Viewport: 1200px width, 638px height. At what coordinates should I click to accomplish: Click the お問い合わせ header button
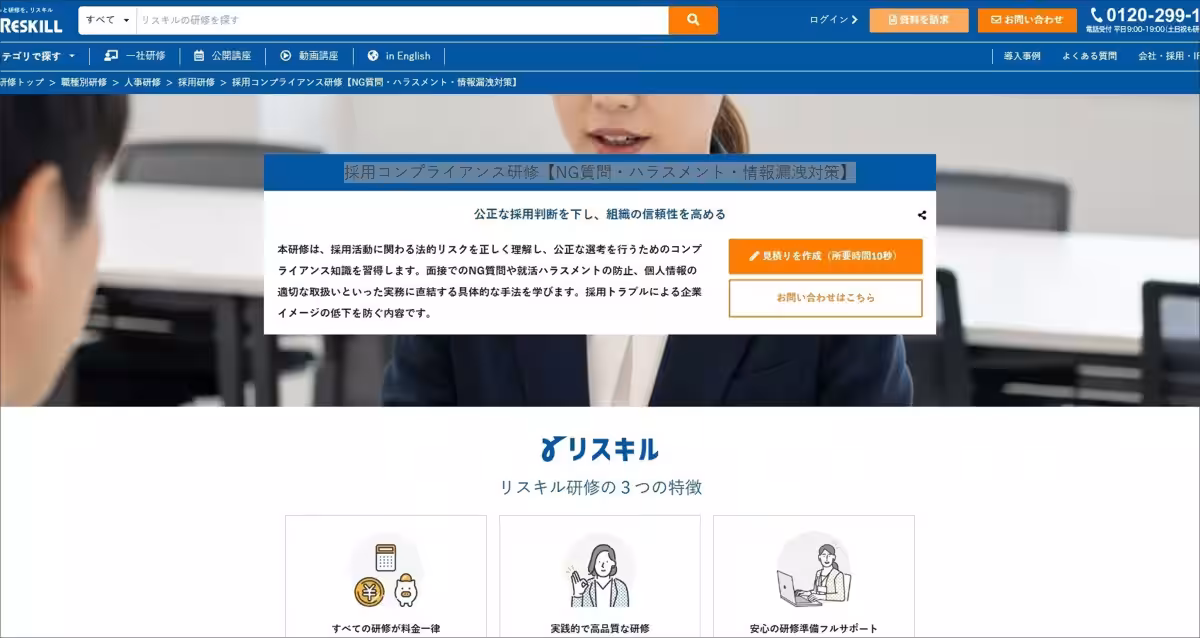coord(1027,20)
